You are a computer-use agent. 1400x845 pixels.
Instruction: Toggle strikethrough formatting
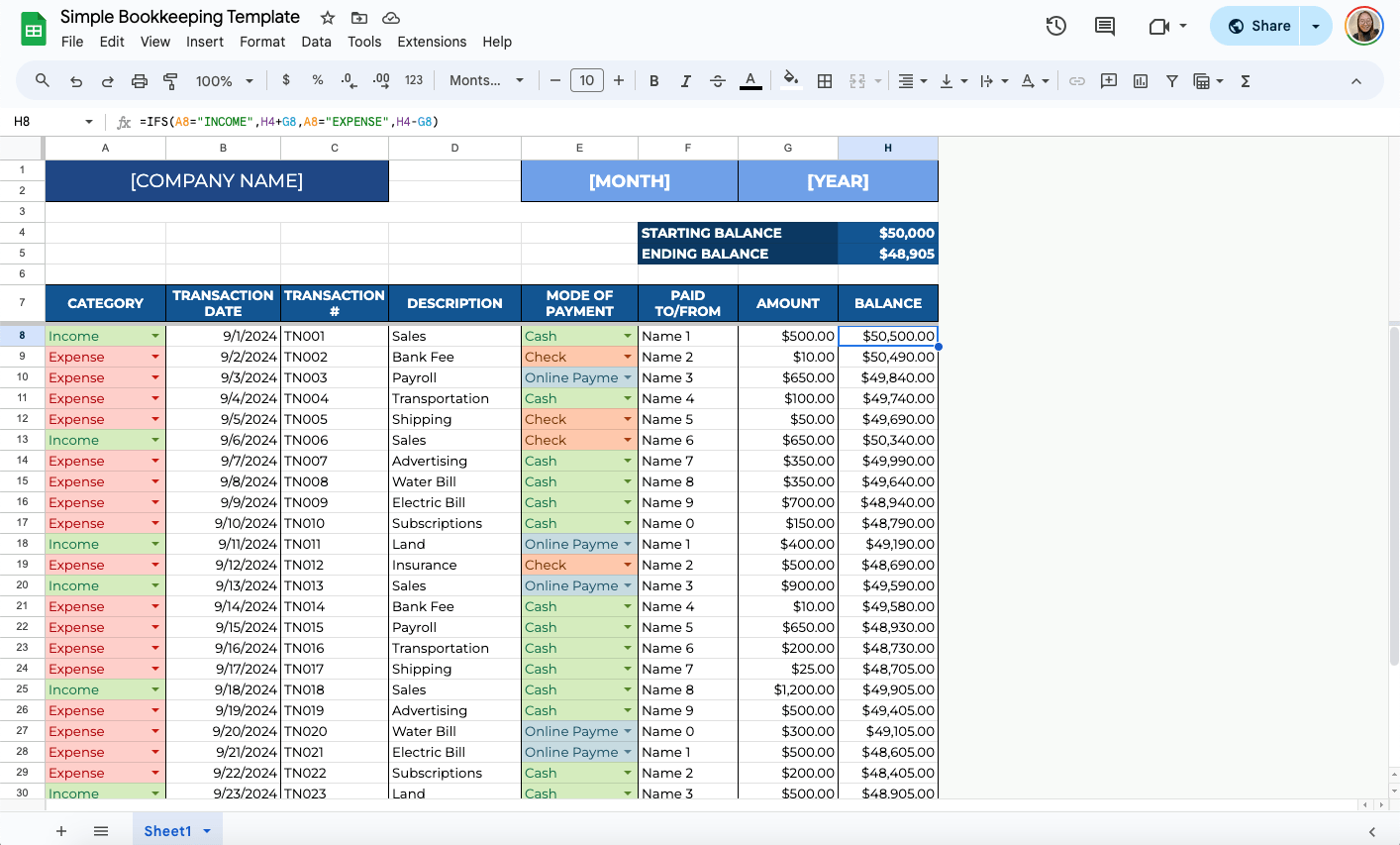(x=717, y=80)
